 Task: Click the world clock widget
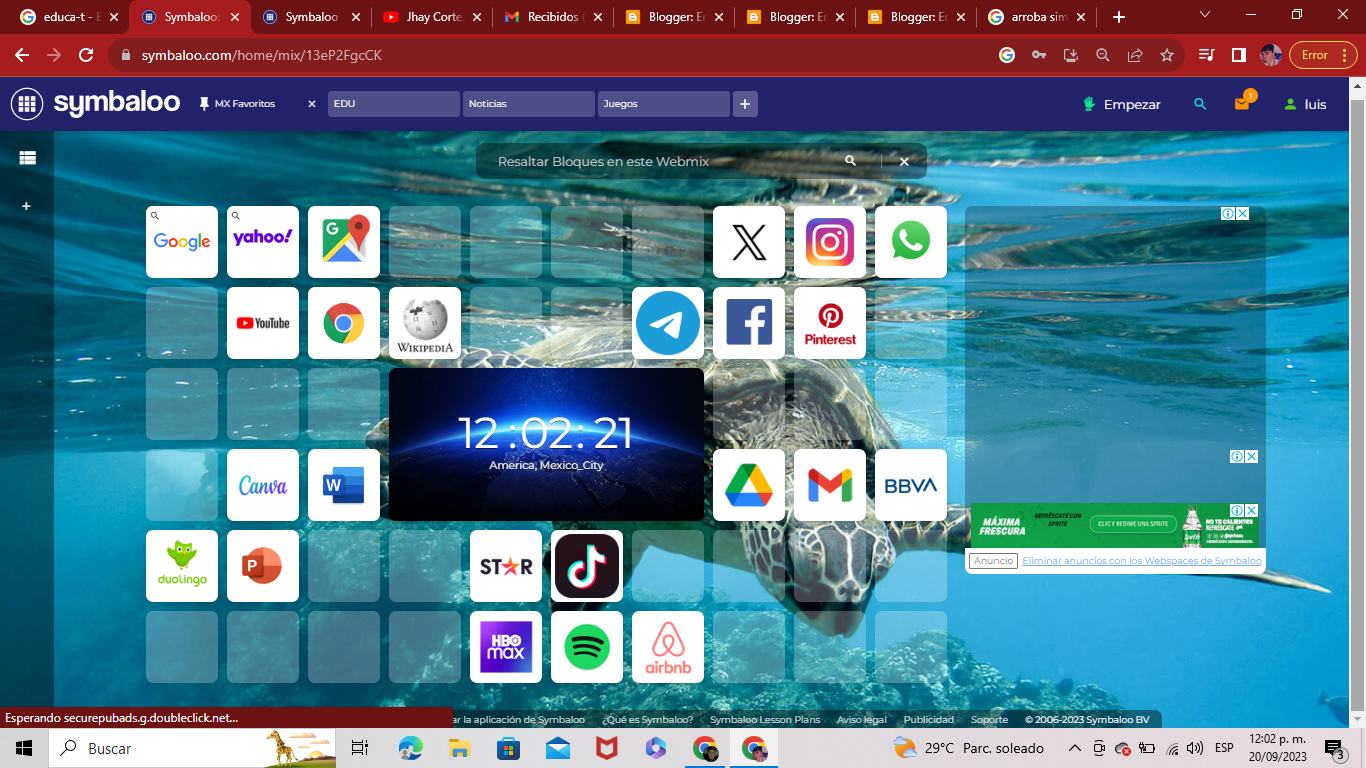(x=546, y=444)
